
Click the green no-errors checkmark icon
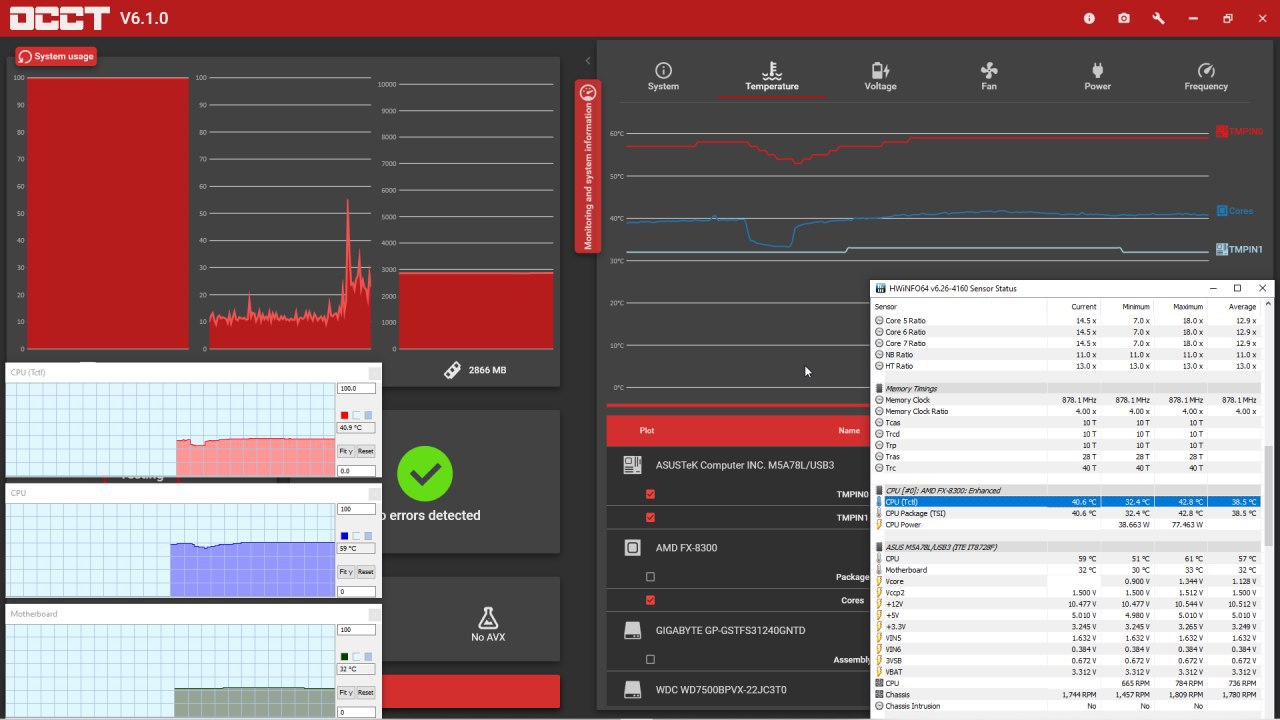tap(425, 474)
